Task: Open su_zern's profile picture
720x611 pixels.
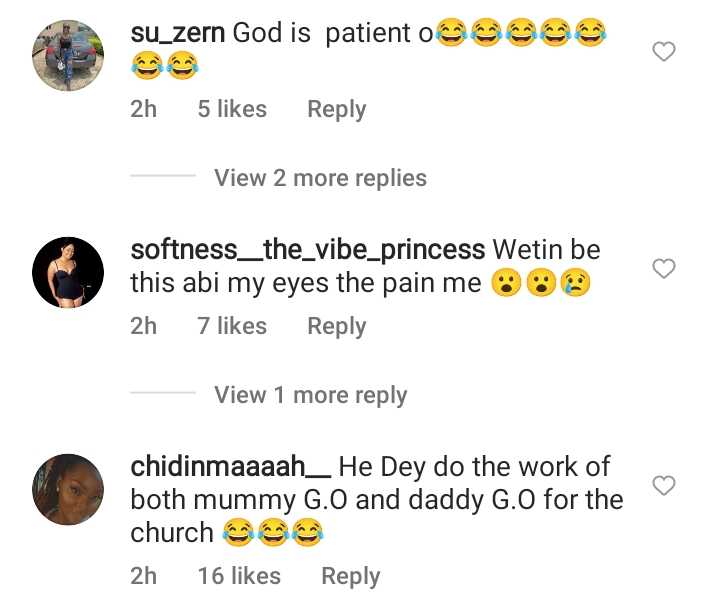Action: coord(68,57)
